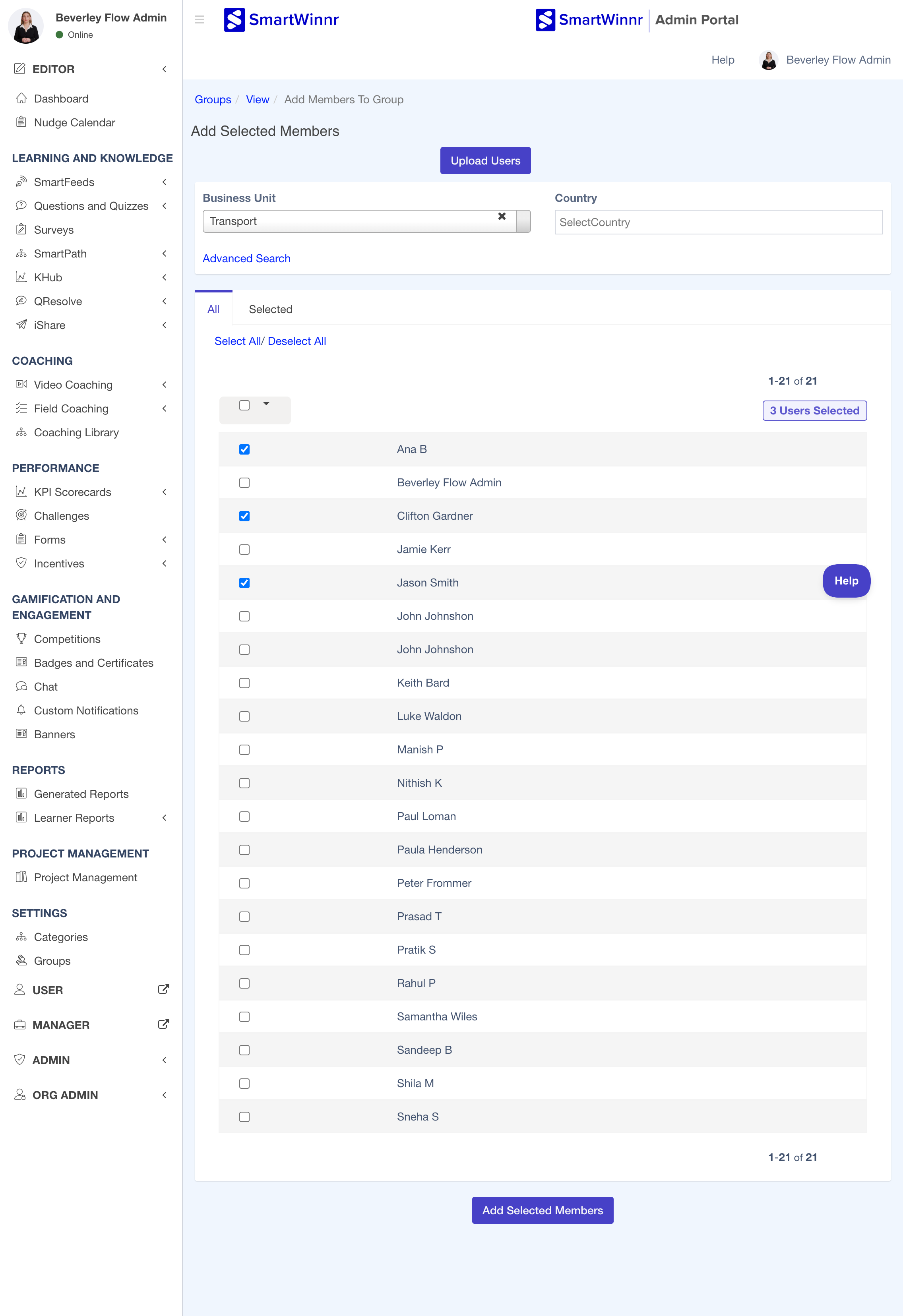The image size is (903, 1316).
Task: Click the Nudge Calendar sidebar icon
Action: click(x=21, y=122)
